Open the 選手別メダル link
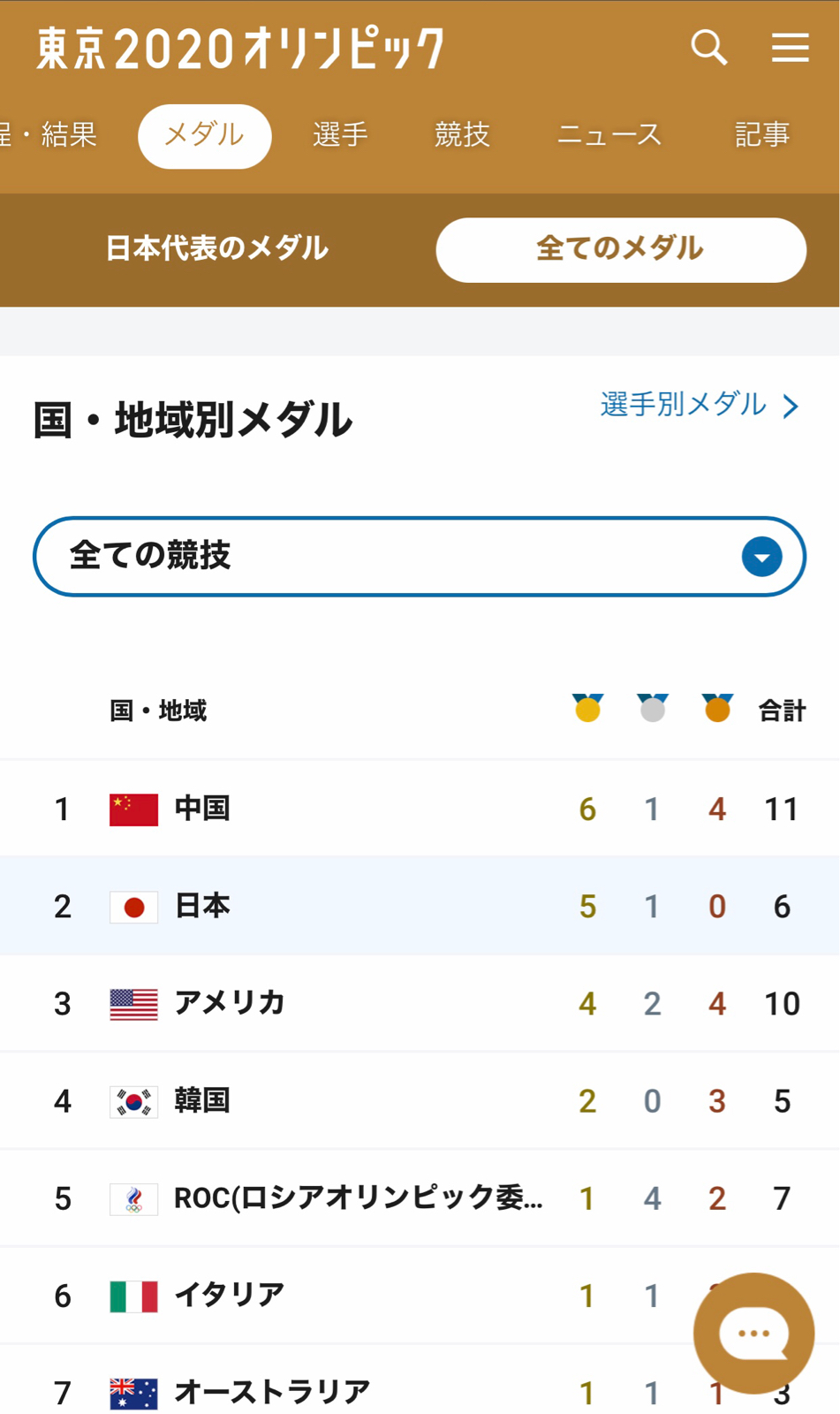 coord(684,404)
